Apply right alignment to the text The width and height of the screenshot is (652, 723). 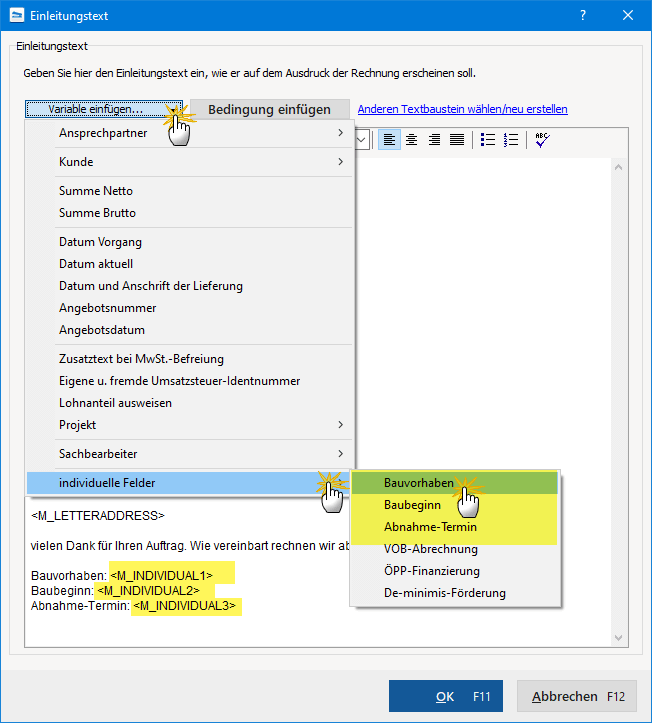(x=435, y=140)
